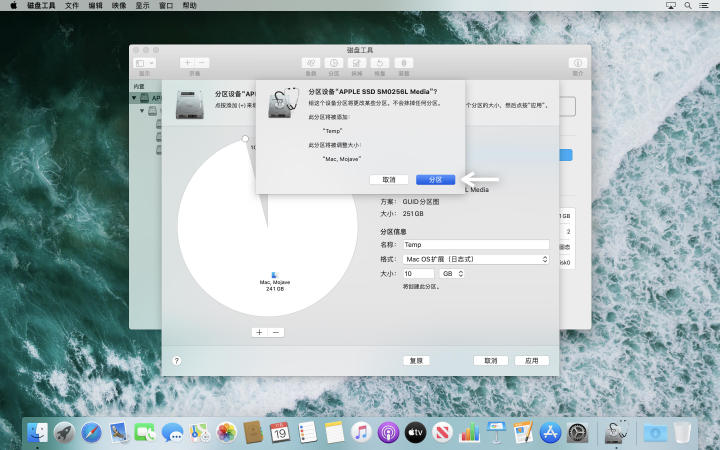Cancel the partition confirmation dialog
Viewport: 720px width, 450px height.
pyautogui.click(x=389, y=180)
